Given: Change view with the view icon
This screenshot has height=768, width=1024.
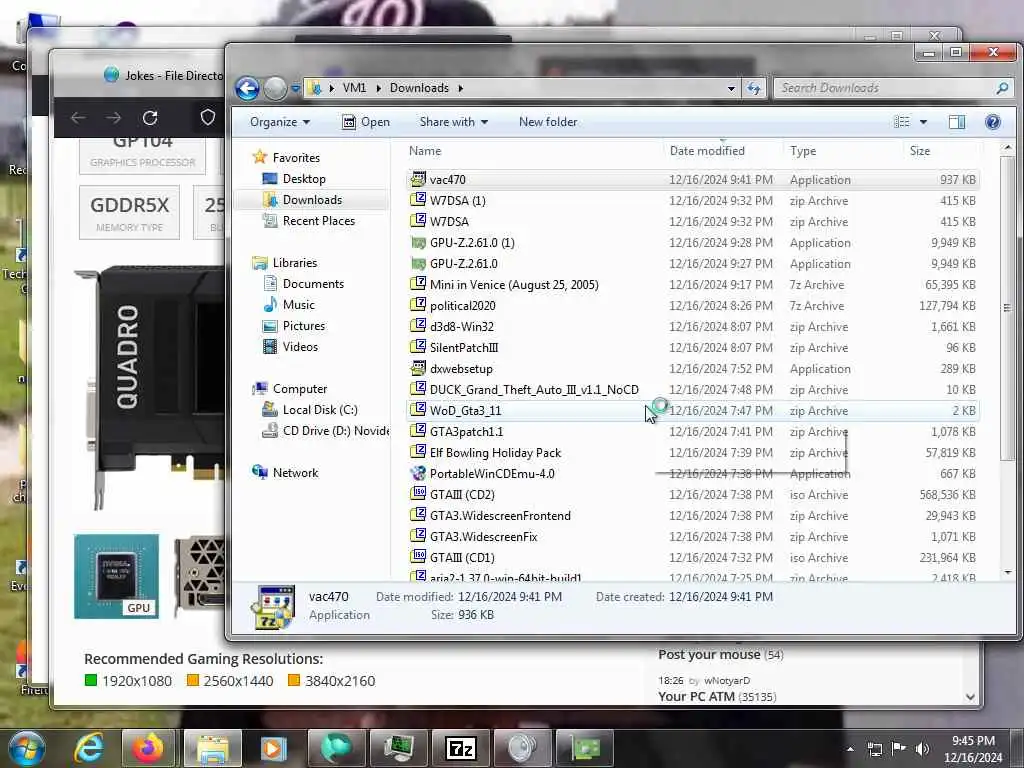Looking at the screenshot, I should pos(902,122).
